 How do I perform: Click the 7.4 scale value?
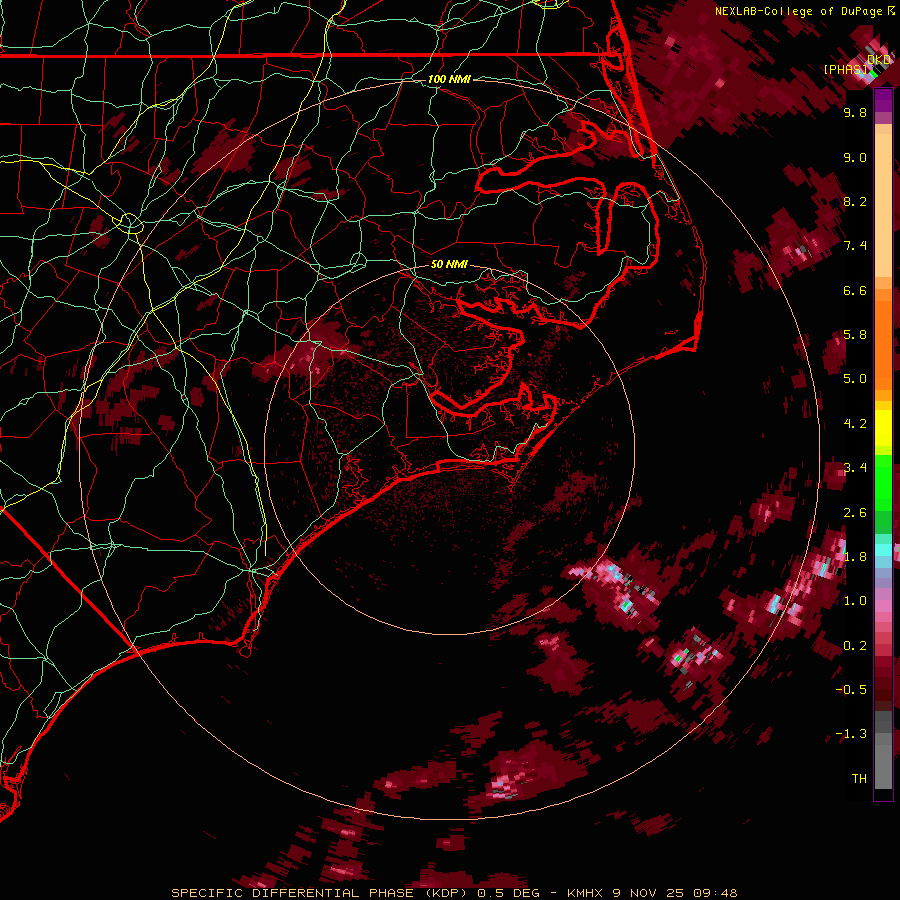(855, 246)
